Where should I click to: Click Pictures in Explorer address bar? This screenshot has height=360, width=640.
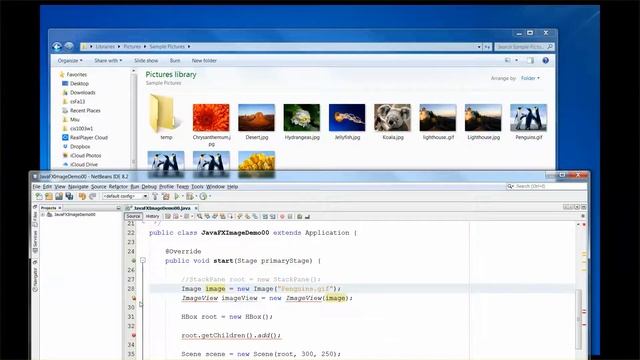[132, 47]
